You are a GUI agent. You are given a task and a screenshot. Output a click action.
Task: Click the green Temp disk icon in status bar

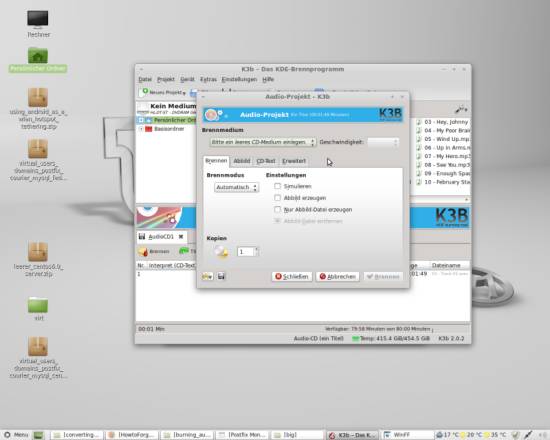point(355,339)
